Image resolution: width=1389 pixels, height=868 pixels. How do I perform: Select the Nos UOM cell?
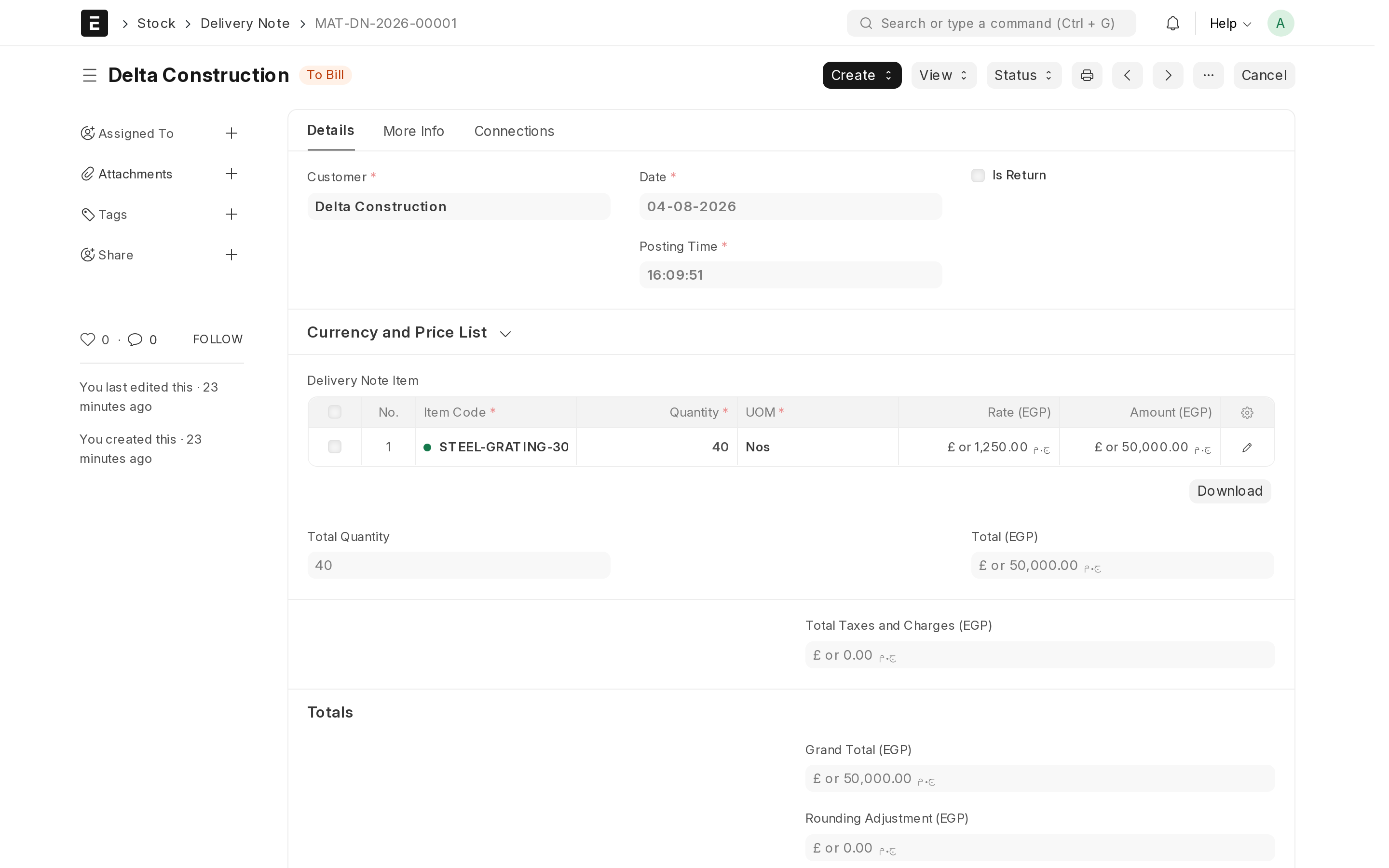click(x=817, y=447)
